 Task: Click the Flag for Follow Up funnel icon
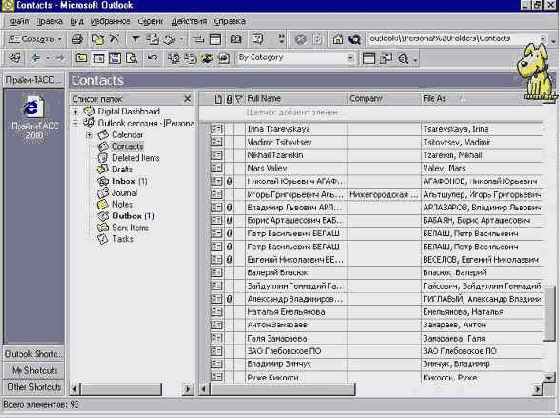click(135, 39)
